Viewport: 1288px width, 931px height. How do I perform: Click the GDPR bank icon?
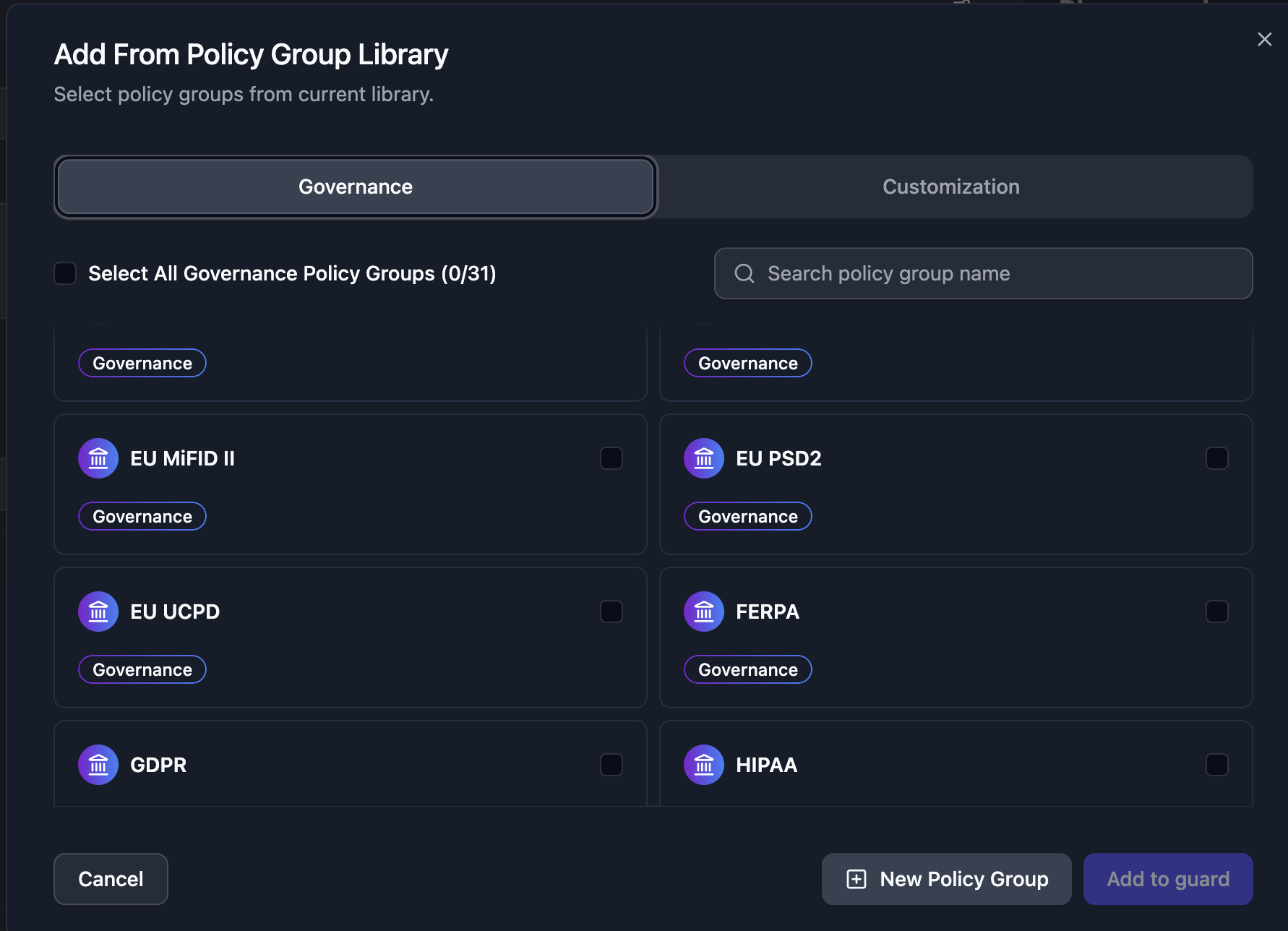98,765
